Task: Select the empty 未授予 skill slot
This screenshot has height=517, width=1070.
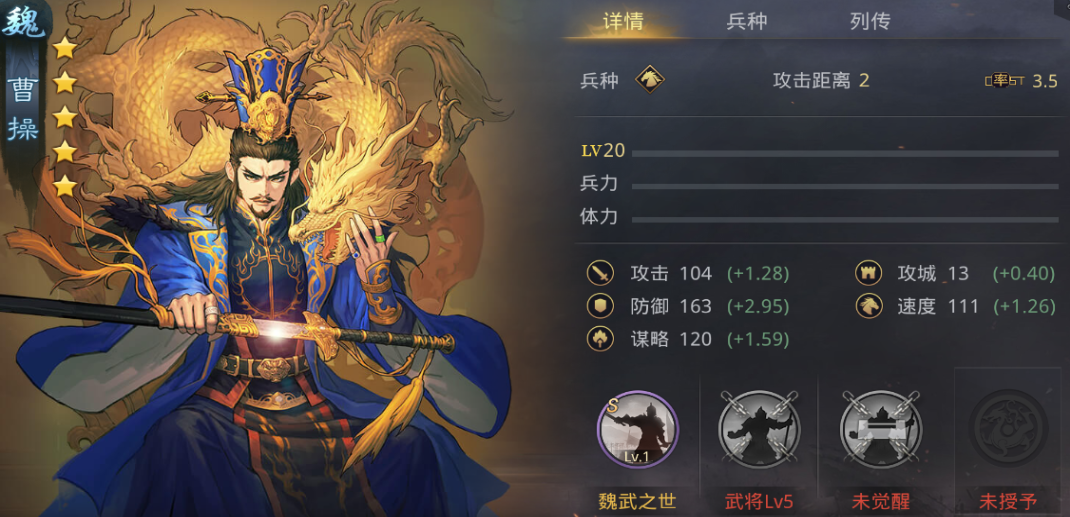Action: [1008, 429]
